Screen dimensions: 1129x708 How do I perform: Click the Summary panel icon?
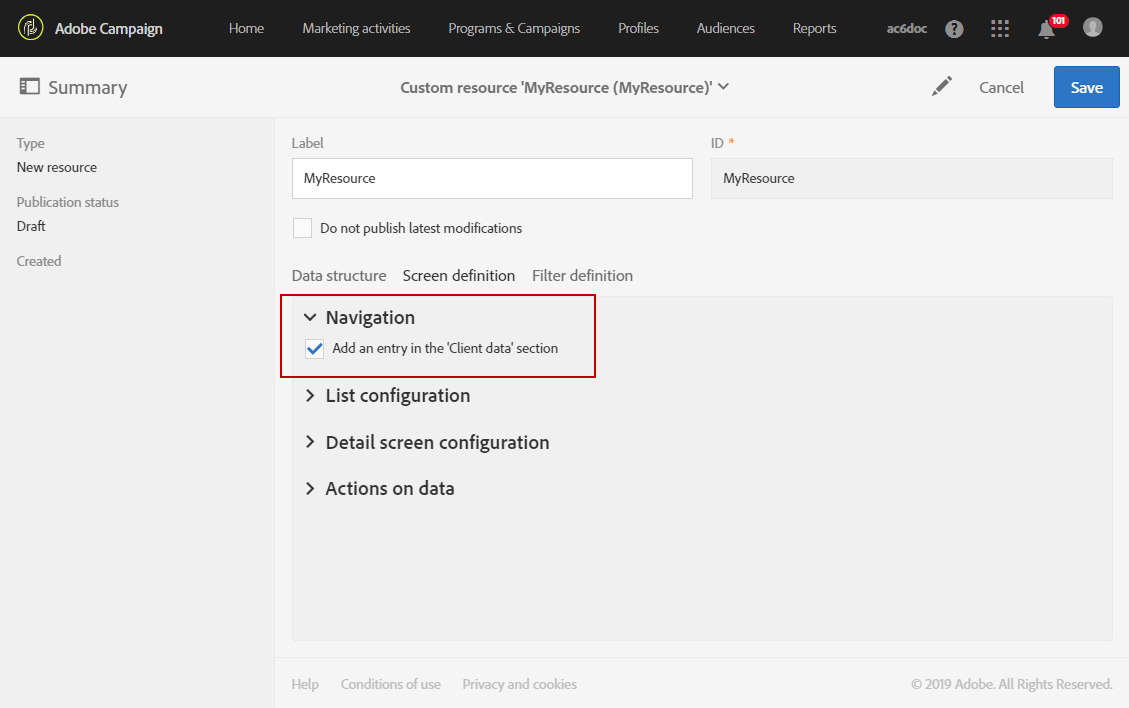coord(29,87)
